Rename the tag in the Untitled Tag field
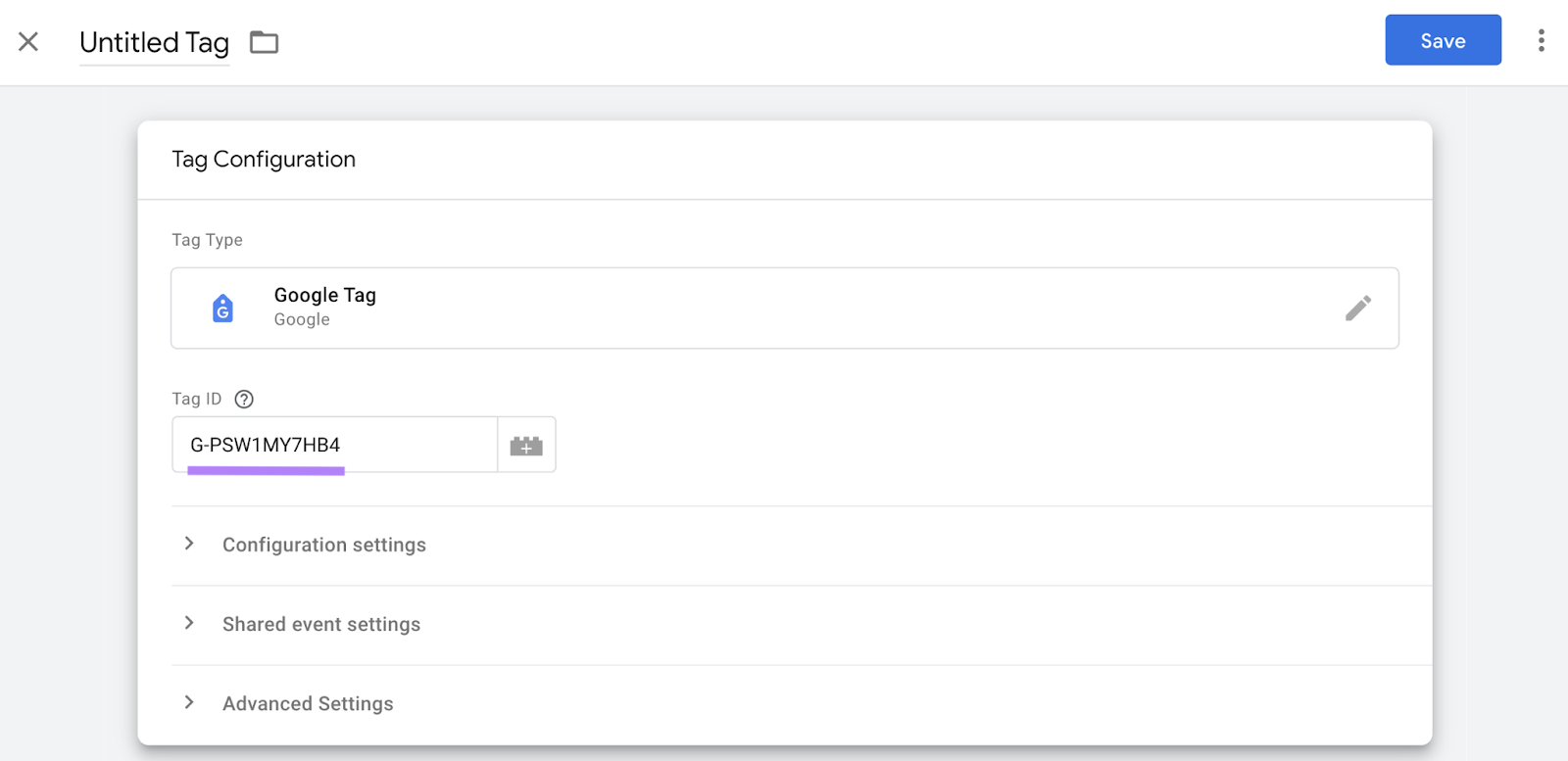Screen dimensions: 1568x761 tap(154, 42)
